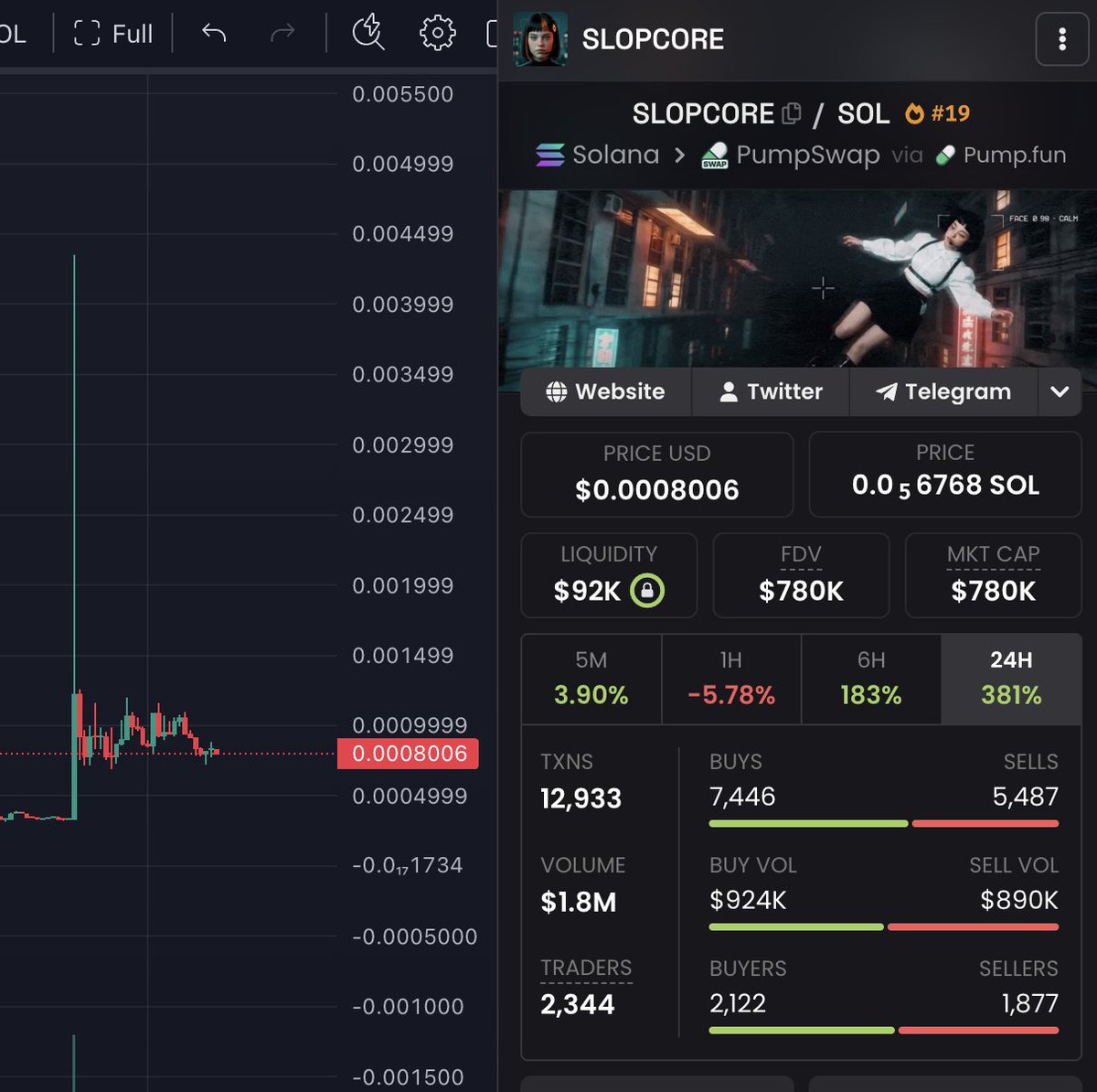Select the TXNS 12,933 value

pos(580,798)
